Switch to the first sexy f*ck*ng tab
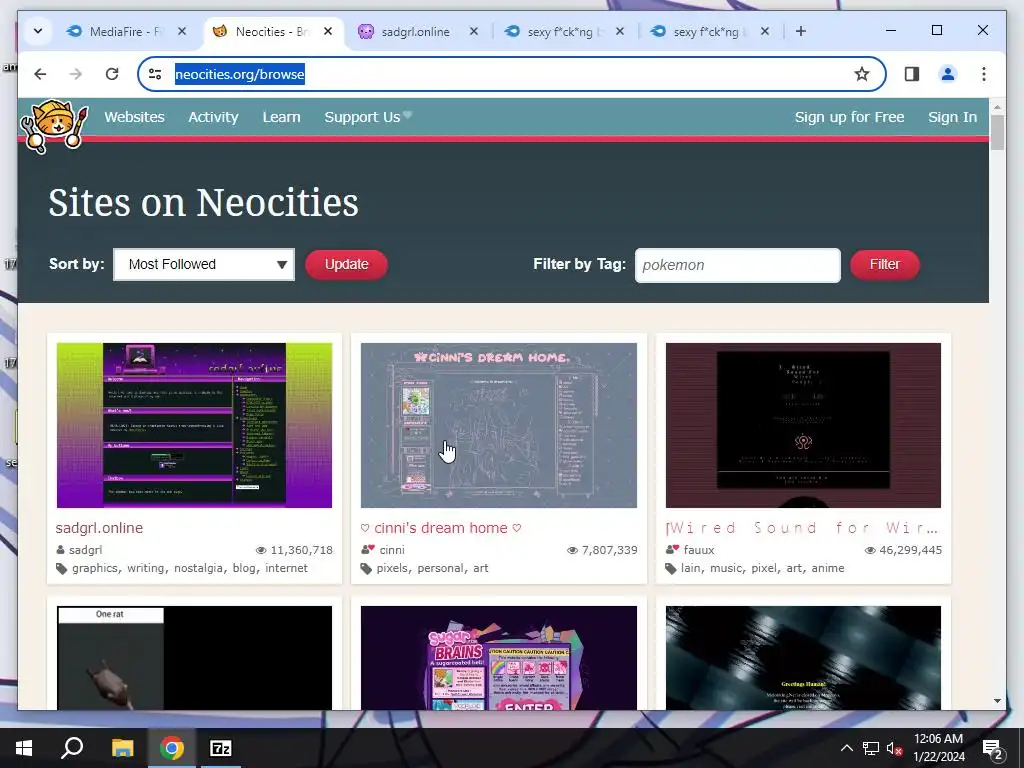Viewport: 1024px width, 768px height. pyautogui.click(x=560, y=31)
